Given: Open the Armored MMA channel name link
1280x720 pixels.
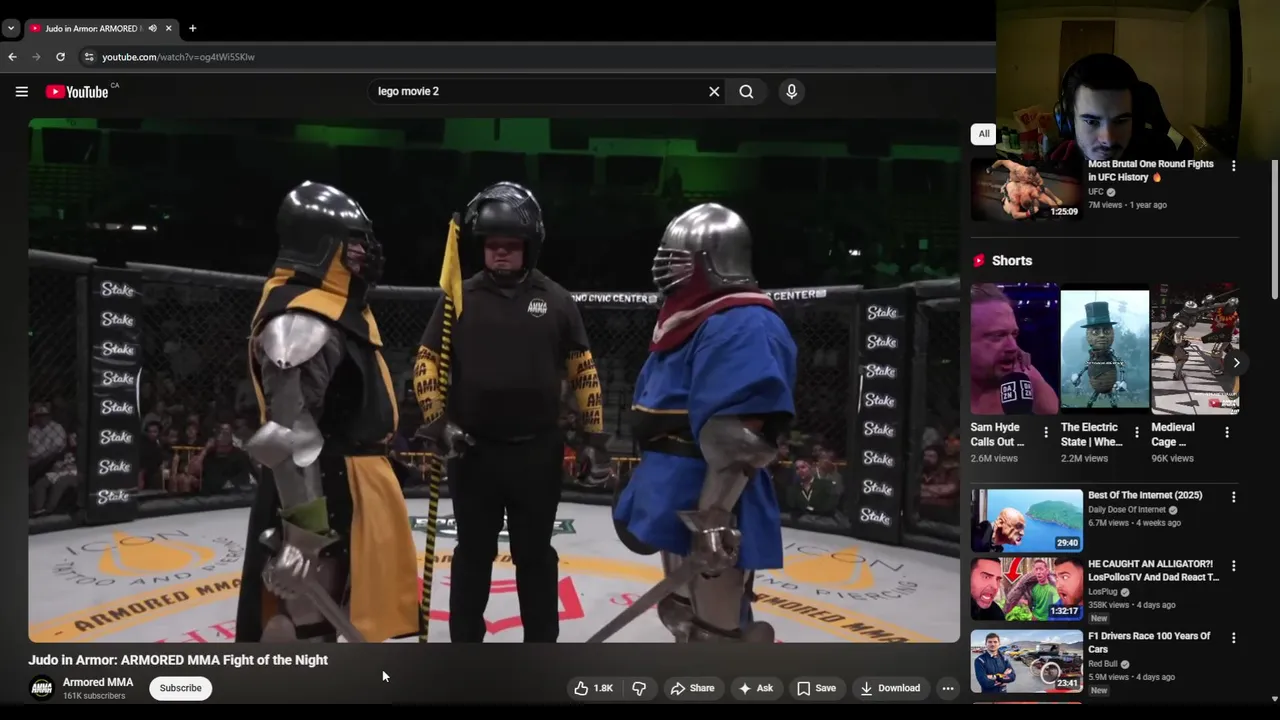Looking at the screenshot, I should pyautogui.click(x=98, y=682).
